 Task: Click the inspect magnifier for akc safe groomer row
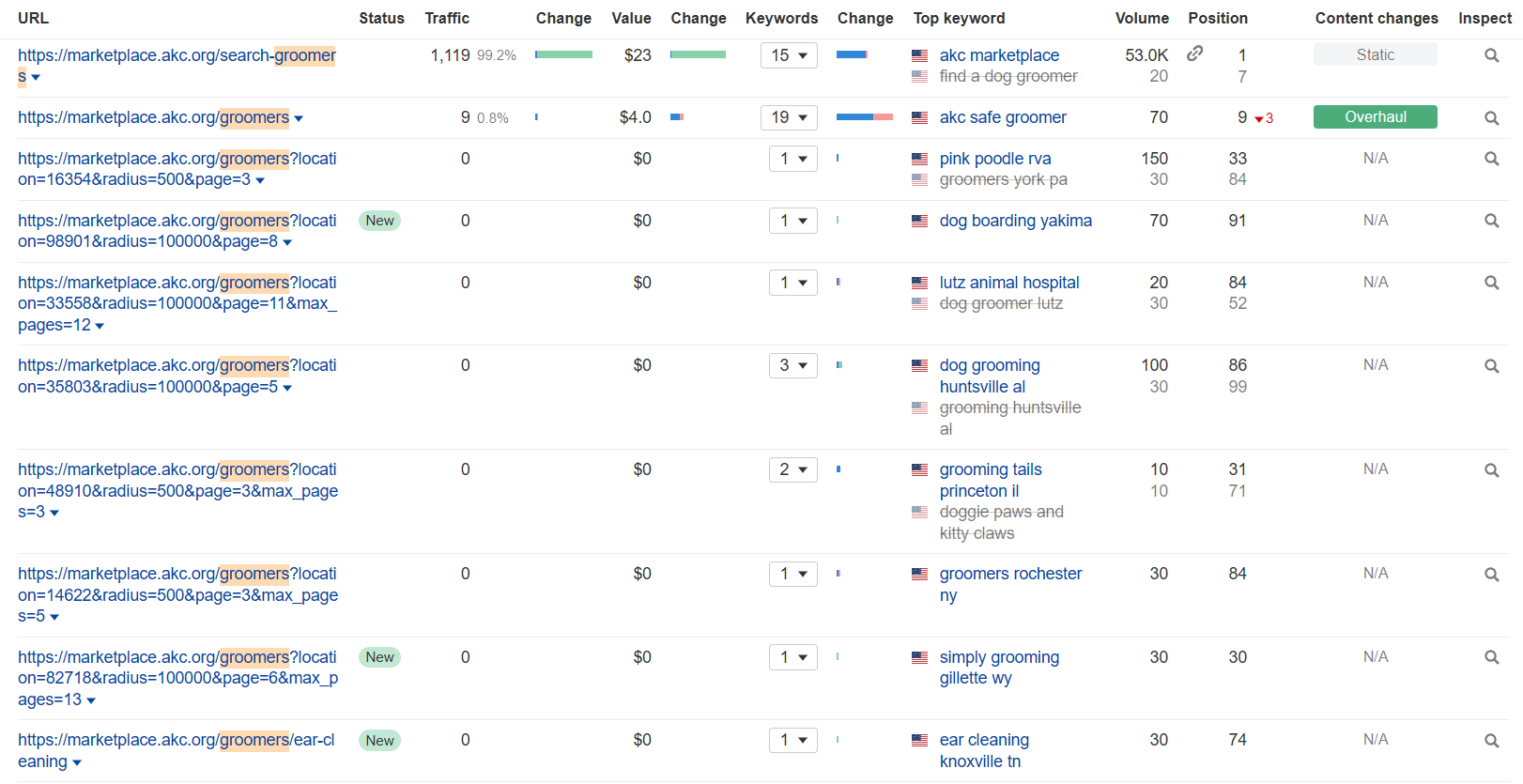point(1491,118)
